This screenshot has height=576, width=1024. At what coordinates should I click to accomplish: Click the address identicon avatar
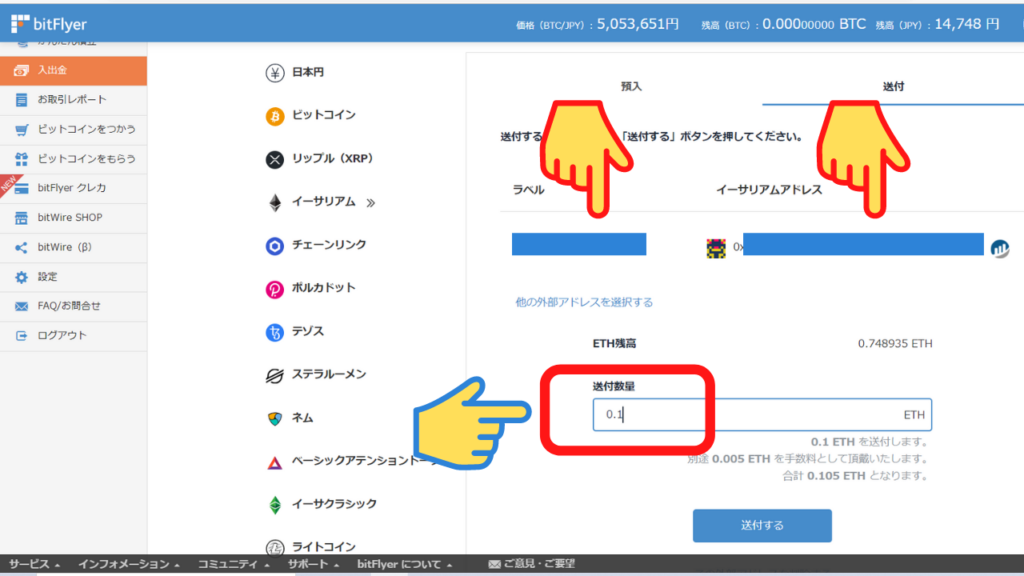pyautogui.click(x=716, y=248)
